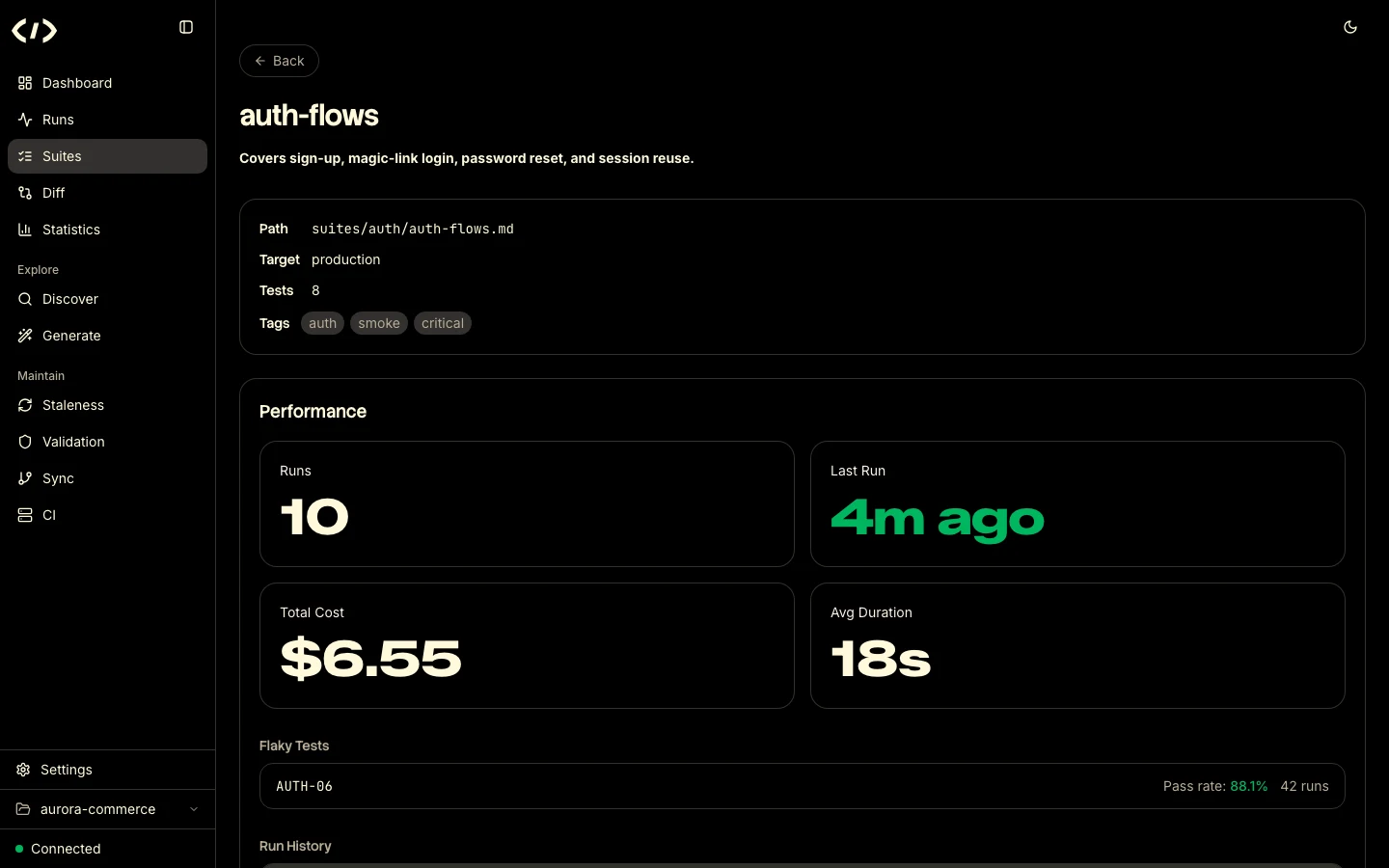
Task: Open the aurora-commerce project switcher
Action: pos(106,809)
